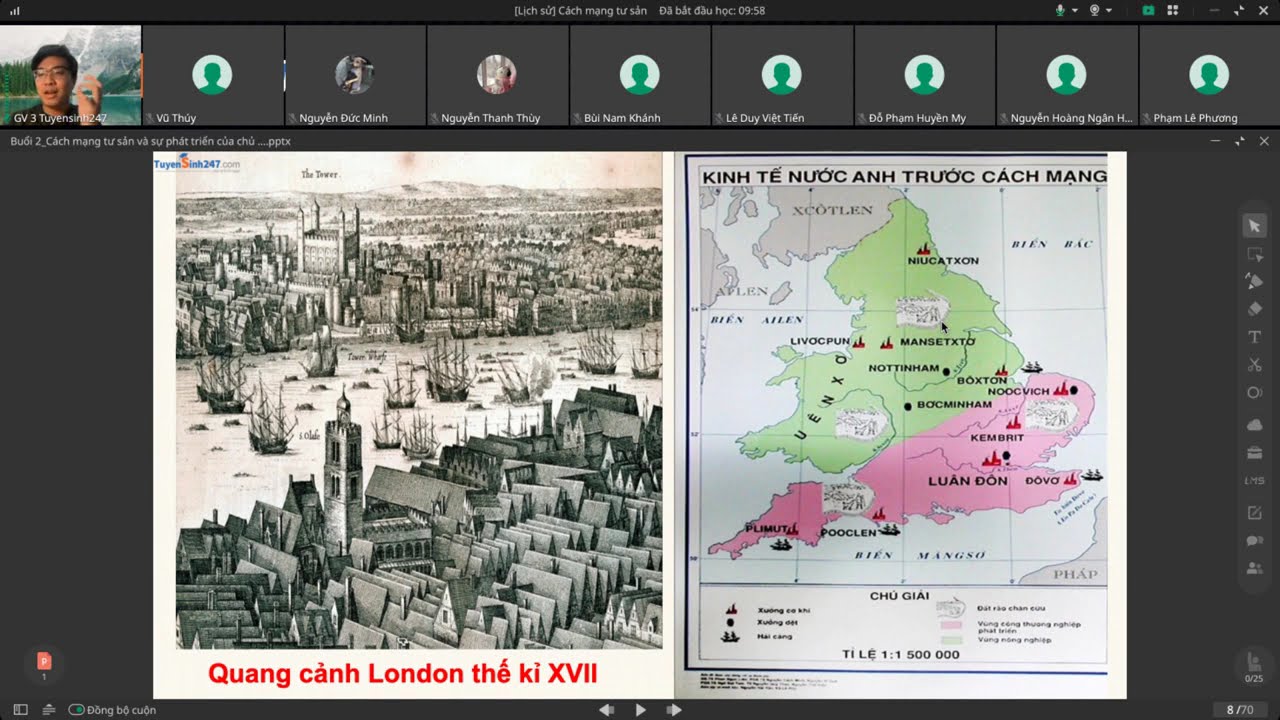1280x720 pixels.
Task: Open the participants list icon
Action: click(1254, 568)
